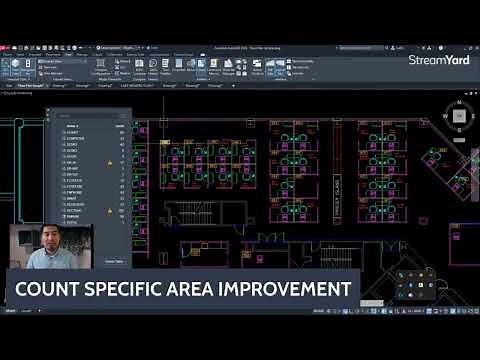Open the named views dropdown list
This screenshot has height=360, width=480.
pyautogui.click(x=62, y=61)
